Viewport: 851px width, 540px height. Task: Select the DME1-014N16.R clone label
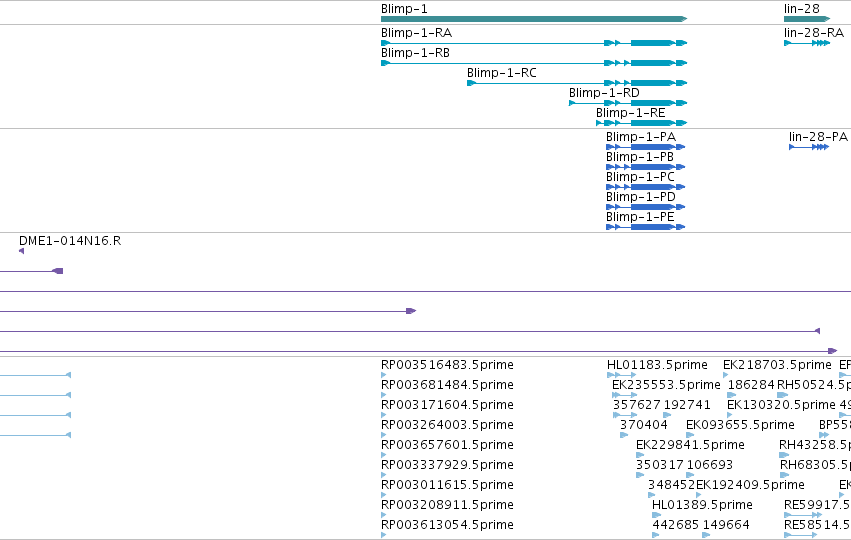[70, 241]
